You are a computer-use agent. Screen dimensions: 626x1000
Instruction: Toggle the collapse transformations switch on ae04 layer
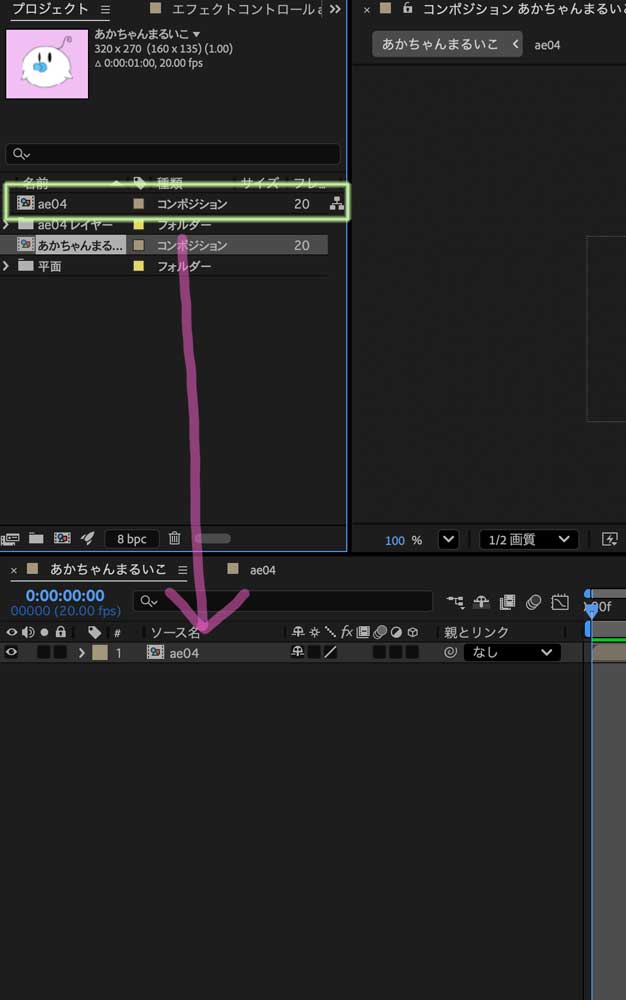point(314,652)
